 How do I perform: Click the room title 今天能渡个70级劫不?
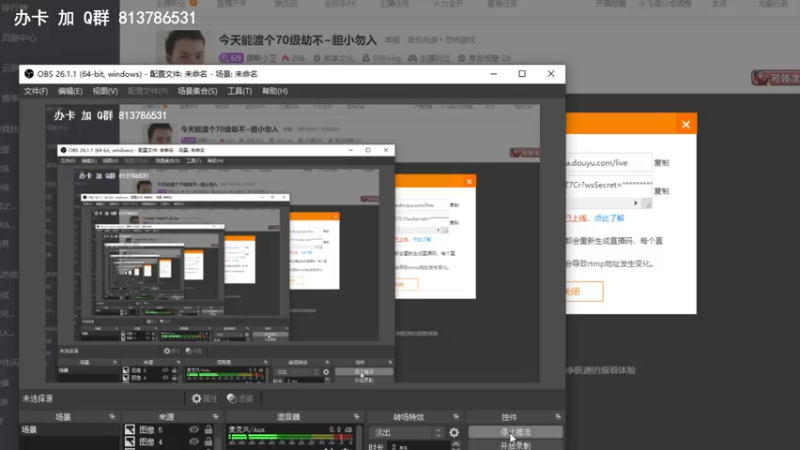(297, 40)
